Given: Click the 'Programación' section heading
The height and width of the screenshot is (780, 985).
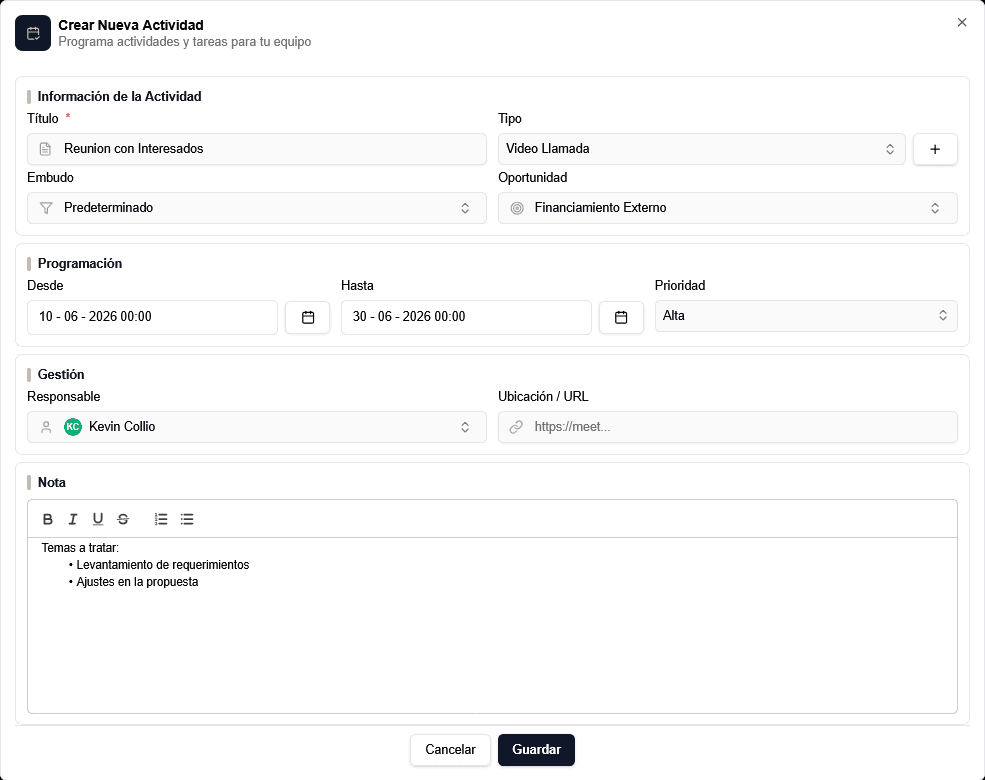Looking at the screenshot, I should pyautogui.click(x=80, y=263).
